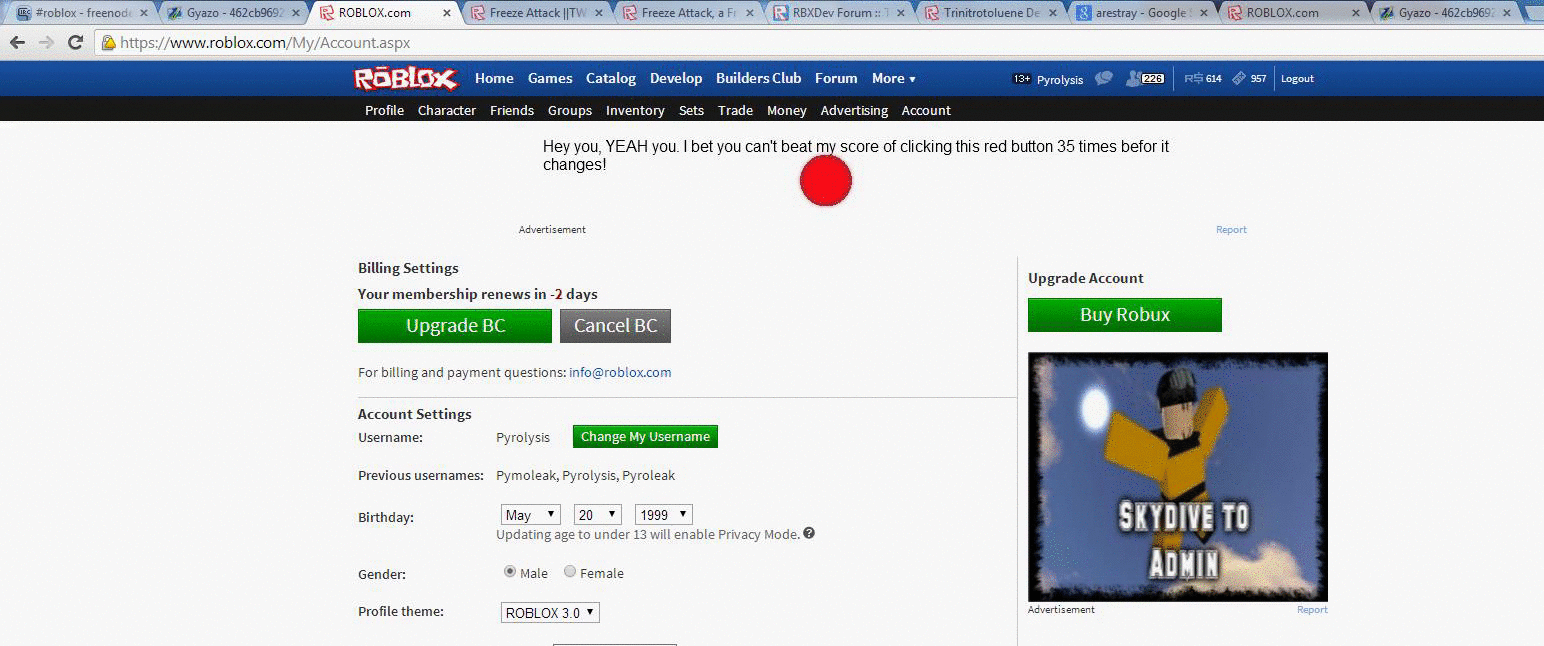Expand the More menu in header
Image resolution: width=1544 pixels, height=646 pixels.
894,78
